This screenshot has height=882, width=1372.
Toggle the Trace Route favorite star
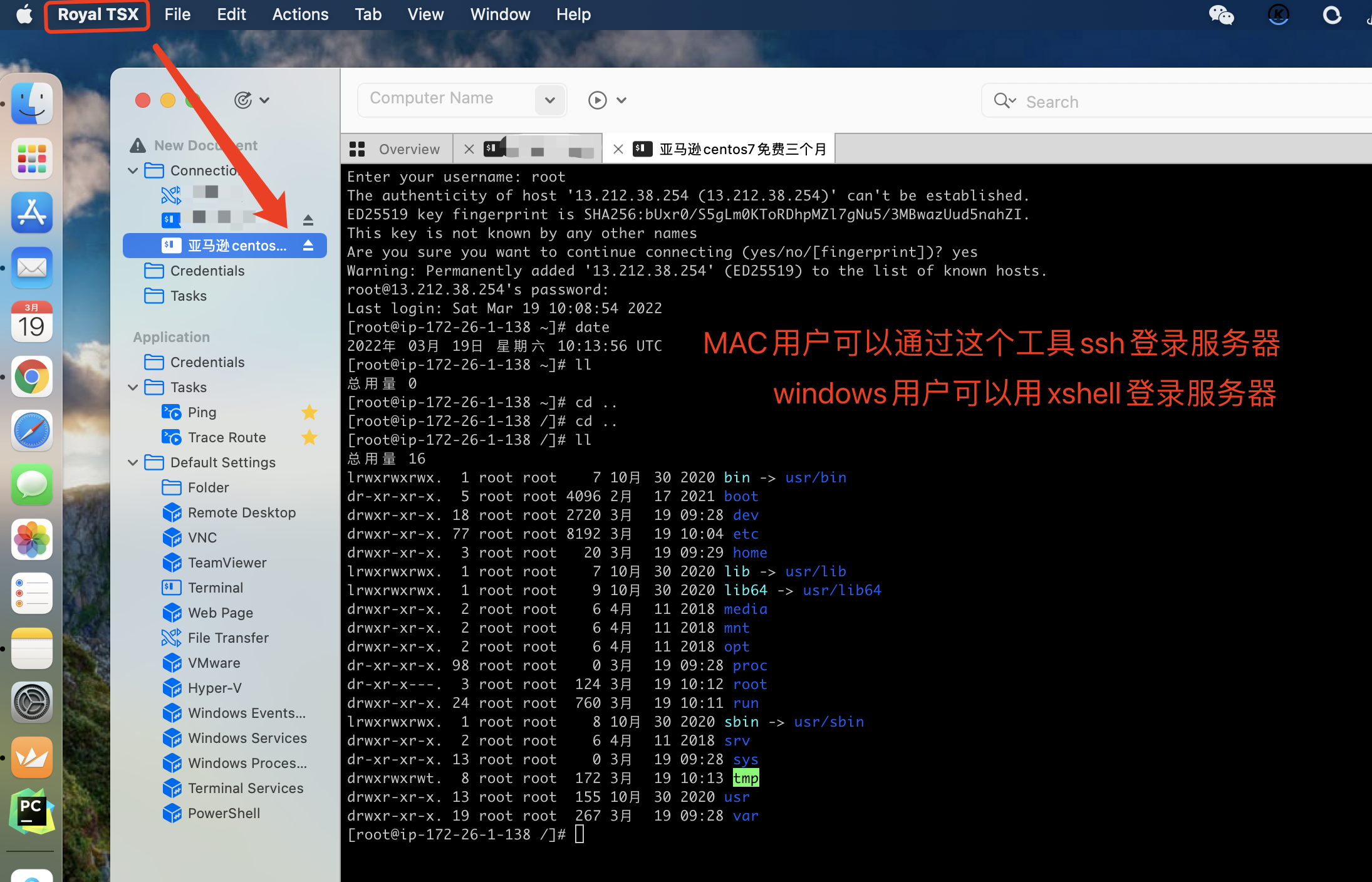tap(309, 437)
